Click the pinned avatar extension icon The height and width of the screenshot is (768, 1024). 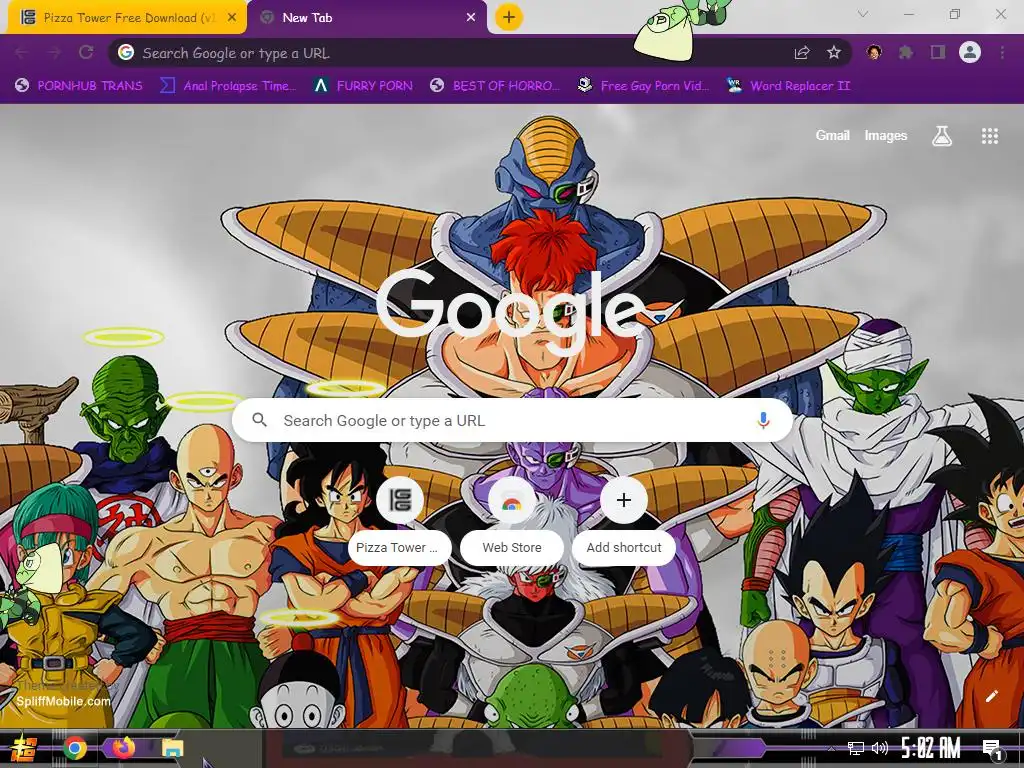[874, 52]
